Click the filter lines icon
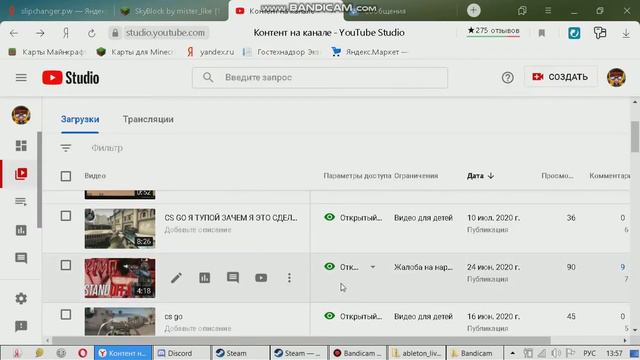 (x=66, y=148)
